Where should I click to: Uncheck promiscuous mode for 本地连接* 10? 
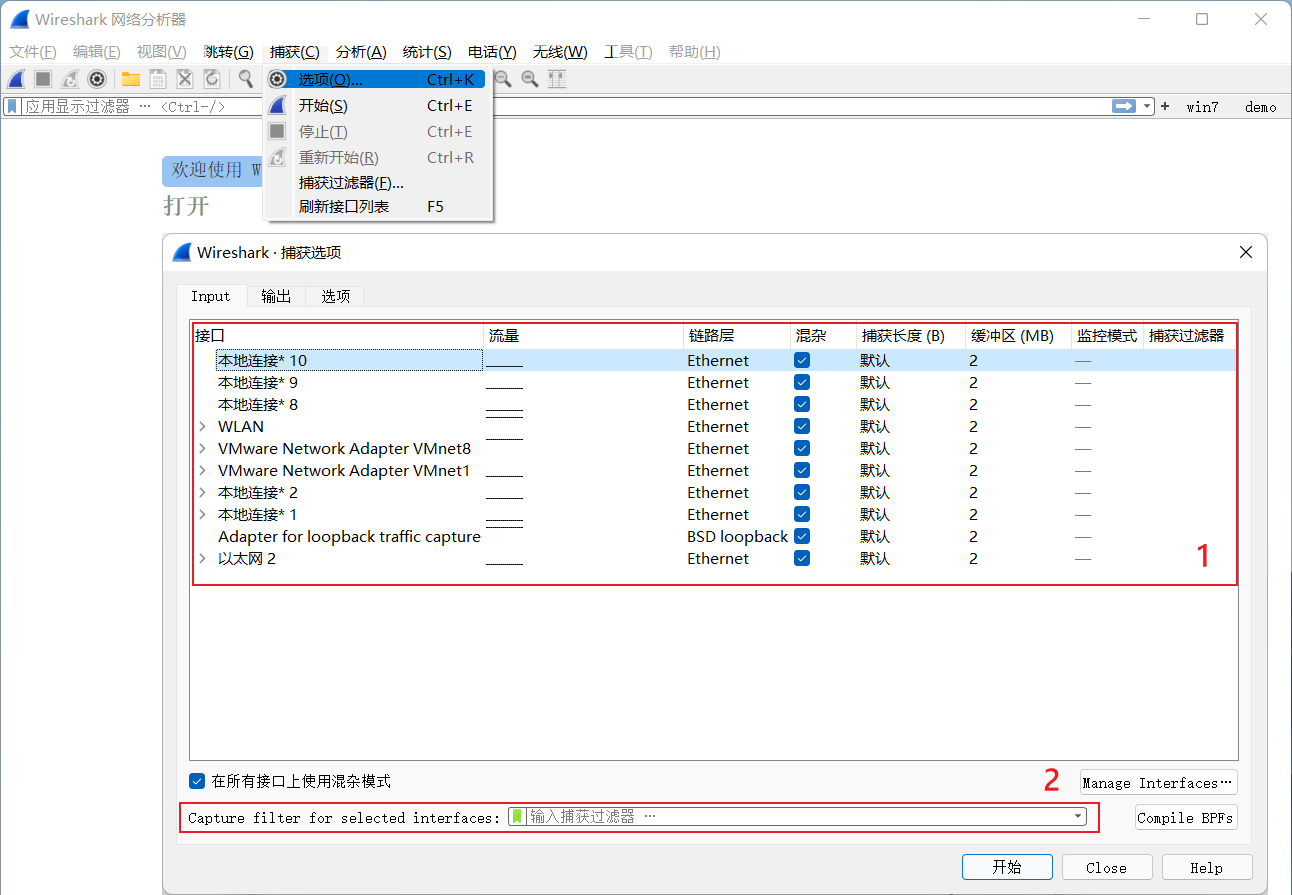(x=802, y=360)
